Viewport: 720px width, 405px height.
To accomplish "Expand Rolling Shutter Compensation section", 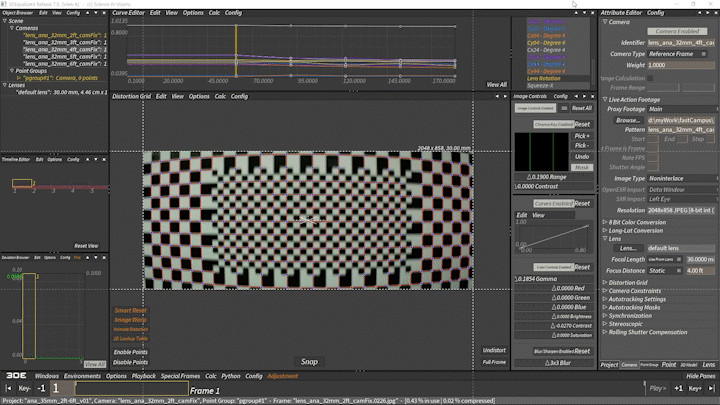I will pyautogui.click(x=605, y=332).
